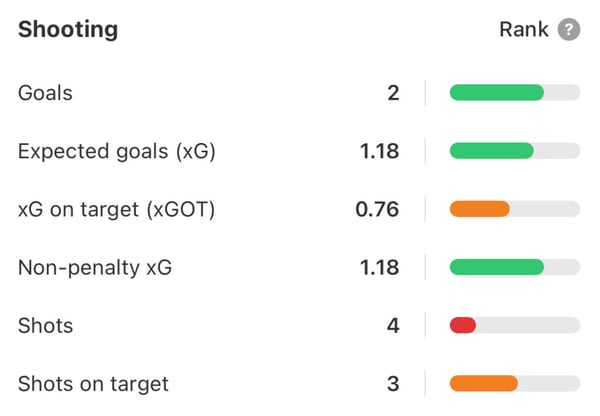Click the Rank column label
This screenshot has height=416, width=600.
[x=524, y=29]
